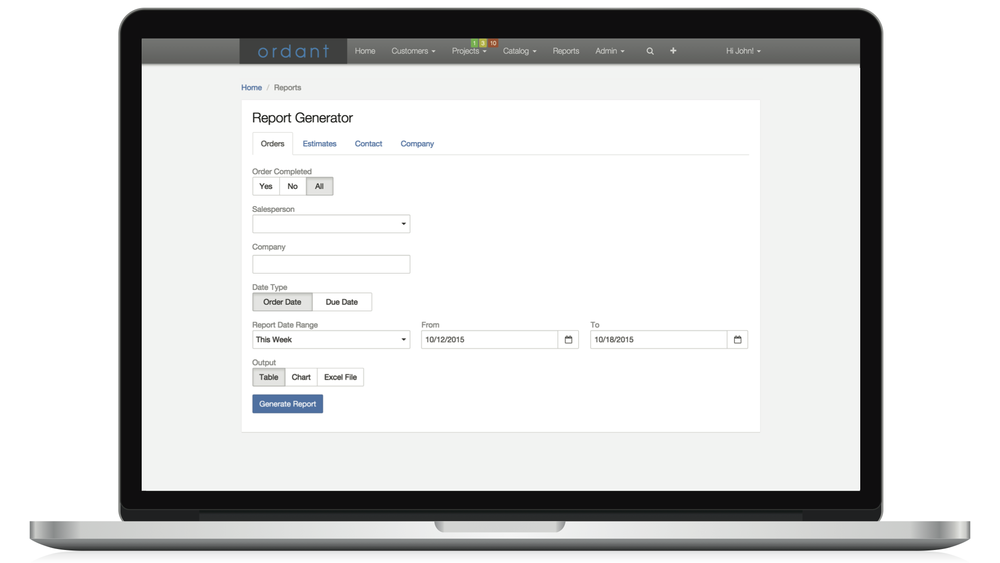The image size is (1000, 563).
Task: Click into the Company text field
Action: [331, 265]
